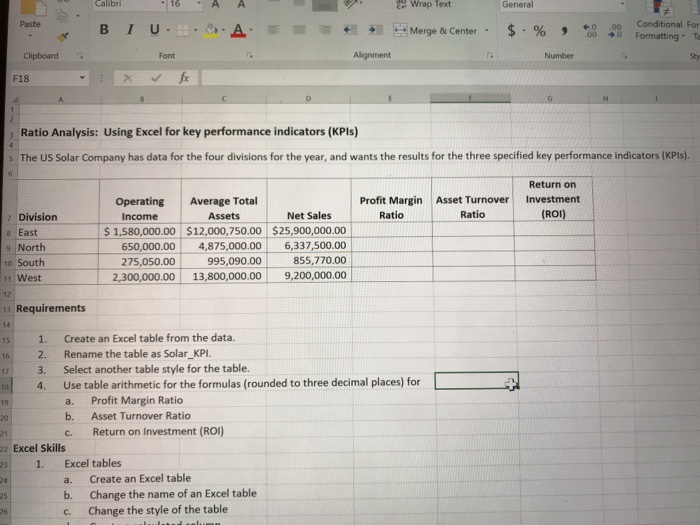Apply the yellow Fill Color bucket
The height and width of the screenshot is (525, 700).
tap(211, 30)
